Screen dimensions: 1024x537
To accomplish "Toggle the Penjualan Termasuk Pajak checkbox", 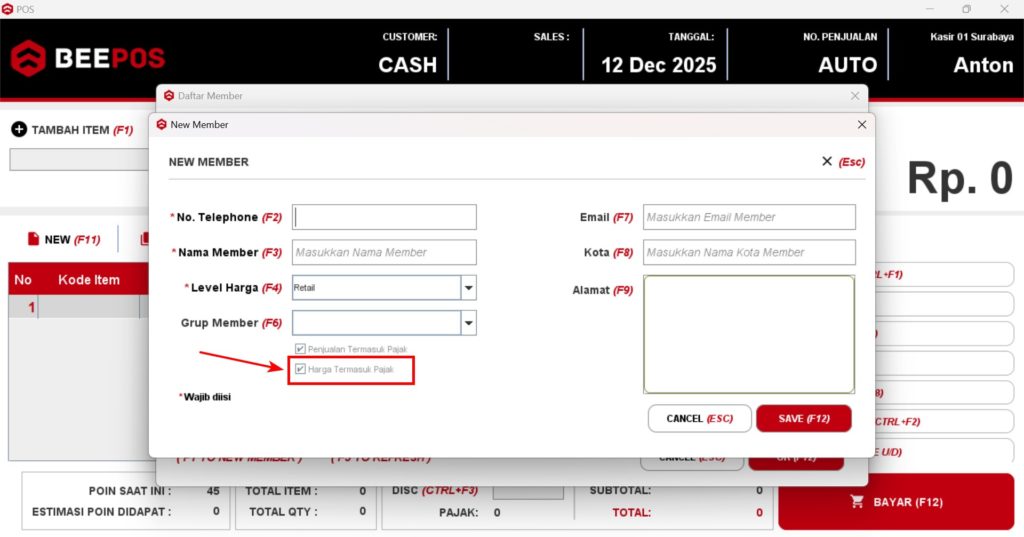I will (x=300, y=349).
